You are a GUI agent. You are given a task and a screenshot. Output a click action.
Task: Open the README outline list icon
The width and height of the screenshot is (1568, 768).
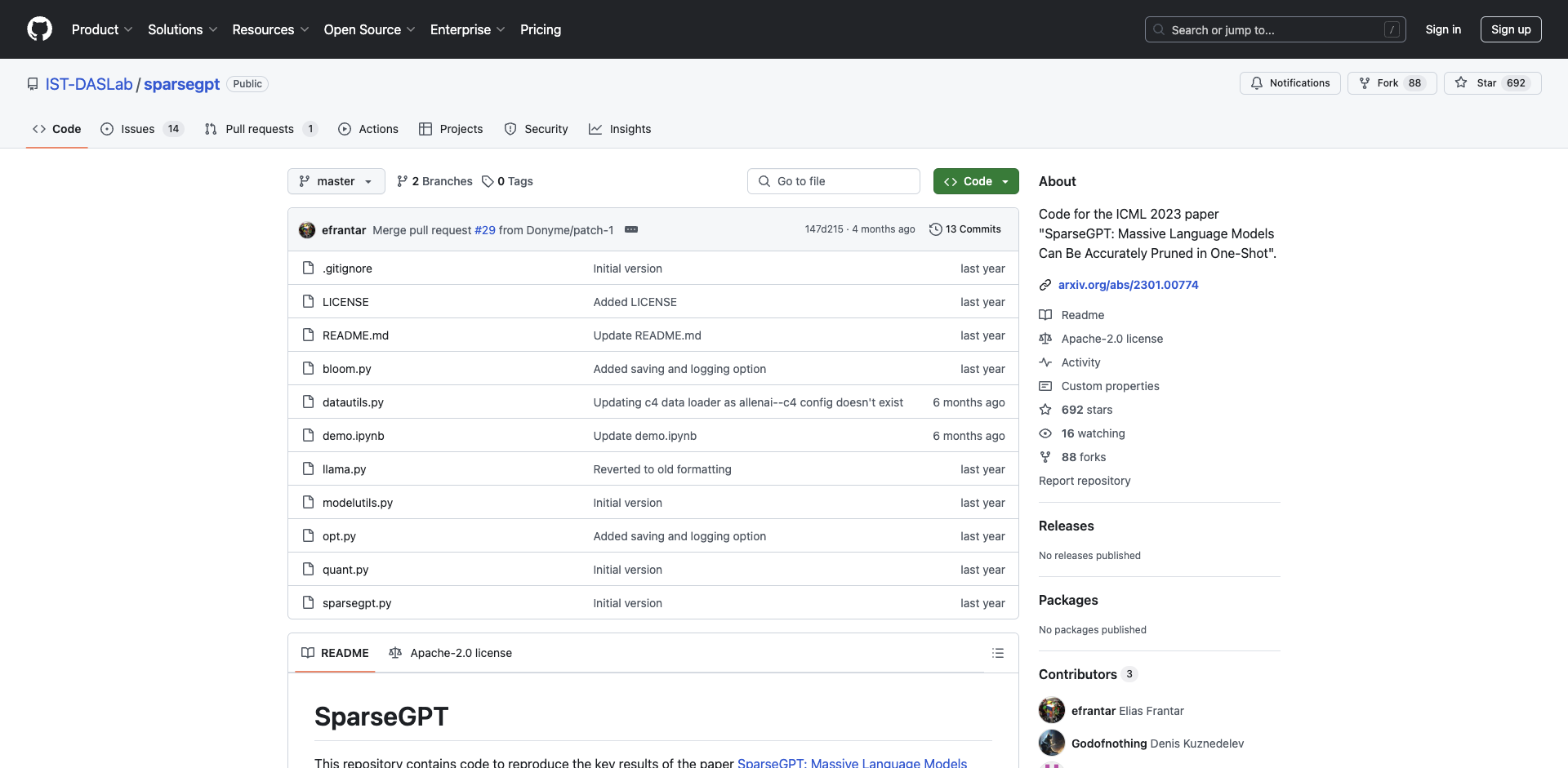point(998,653)
